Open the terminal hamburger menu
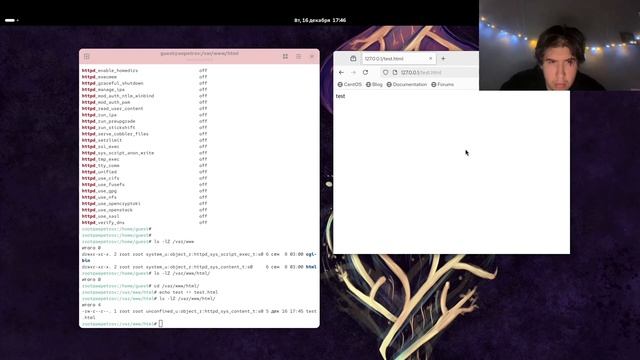 (298, 56)
